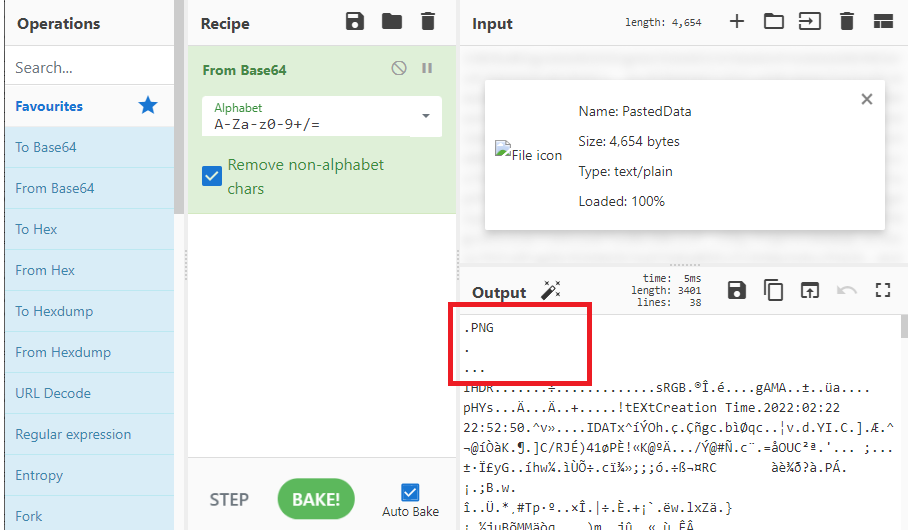The width and height of the screenshot is (908, 530).
Task: Open the Alphabet dropdown
Action: pyautogui.click(x=426, y=116)
